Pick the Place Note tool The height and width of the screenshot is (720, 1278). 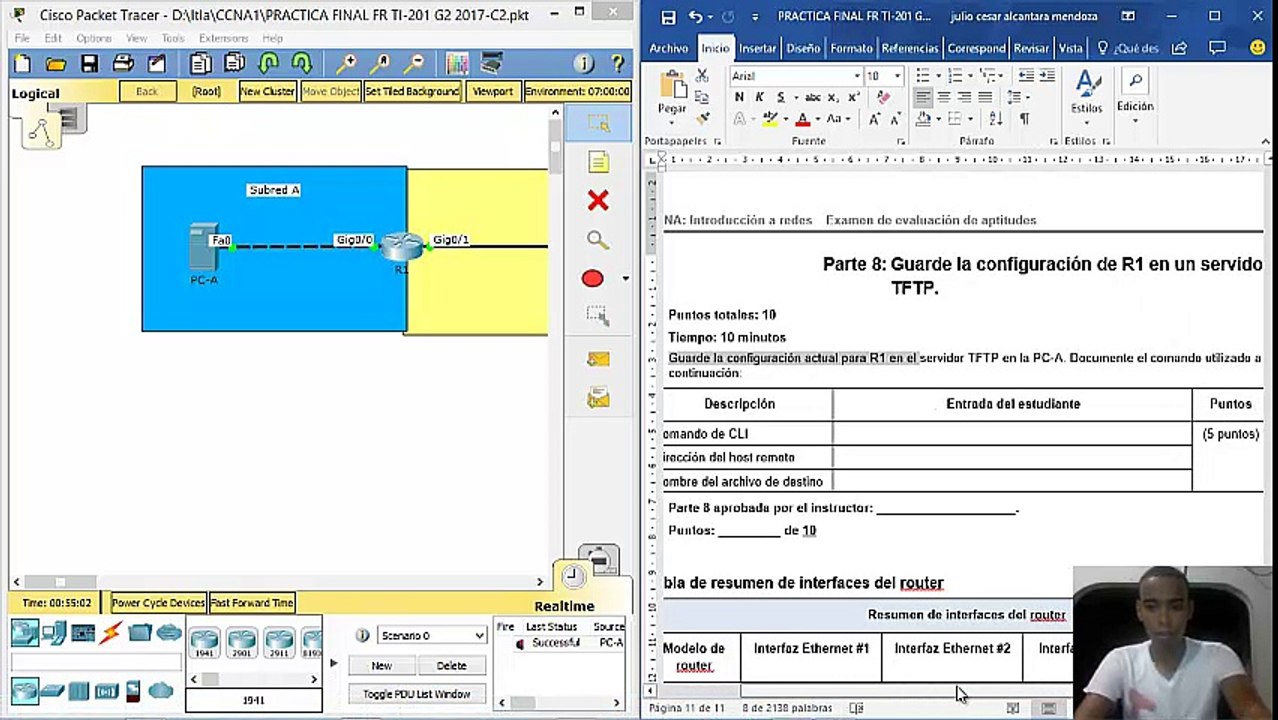point(598,162)
